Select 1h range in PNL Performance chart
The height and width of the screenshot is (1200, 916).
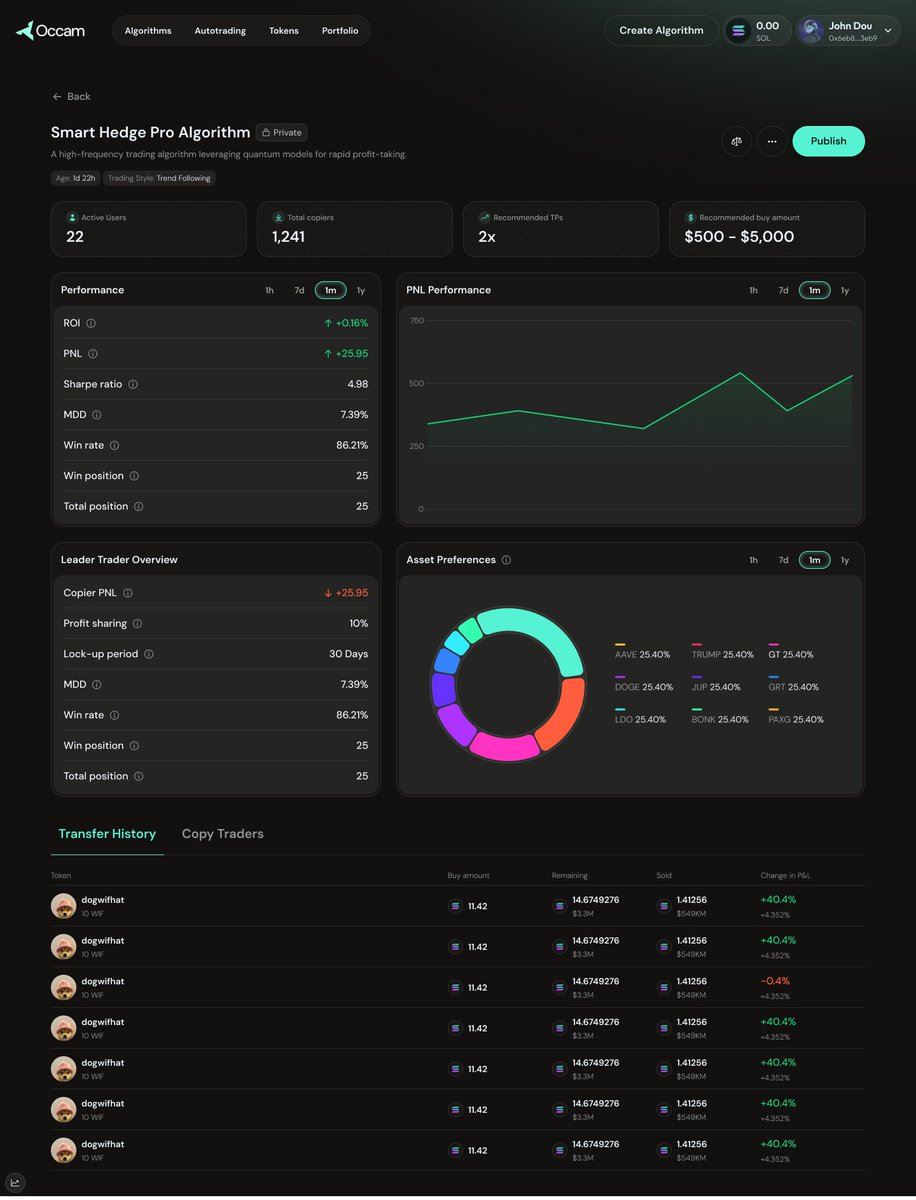click(753, 290)
